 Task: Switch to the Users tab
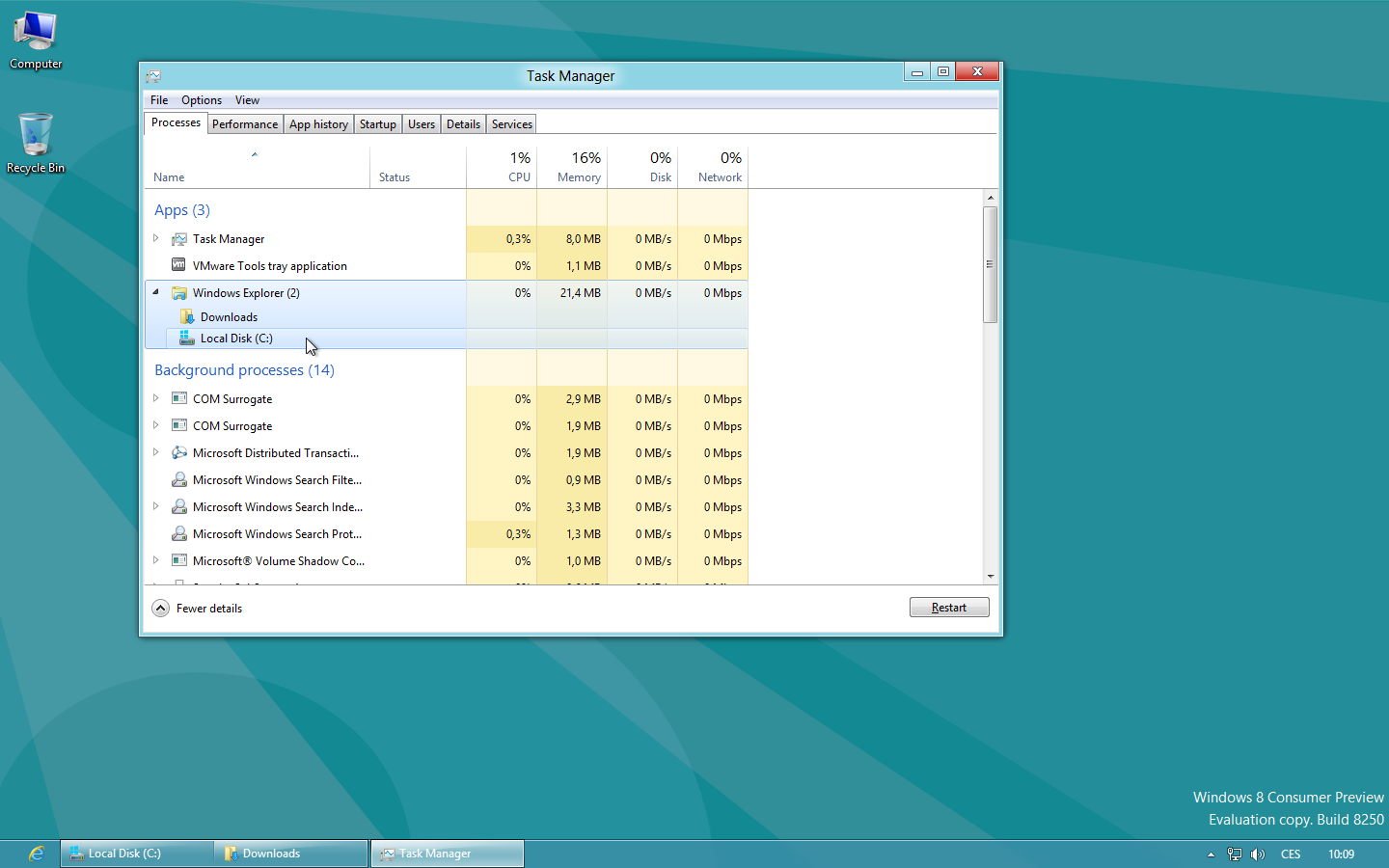[422, 124]
